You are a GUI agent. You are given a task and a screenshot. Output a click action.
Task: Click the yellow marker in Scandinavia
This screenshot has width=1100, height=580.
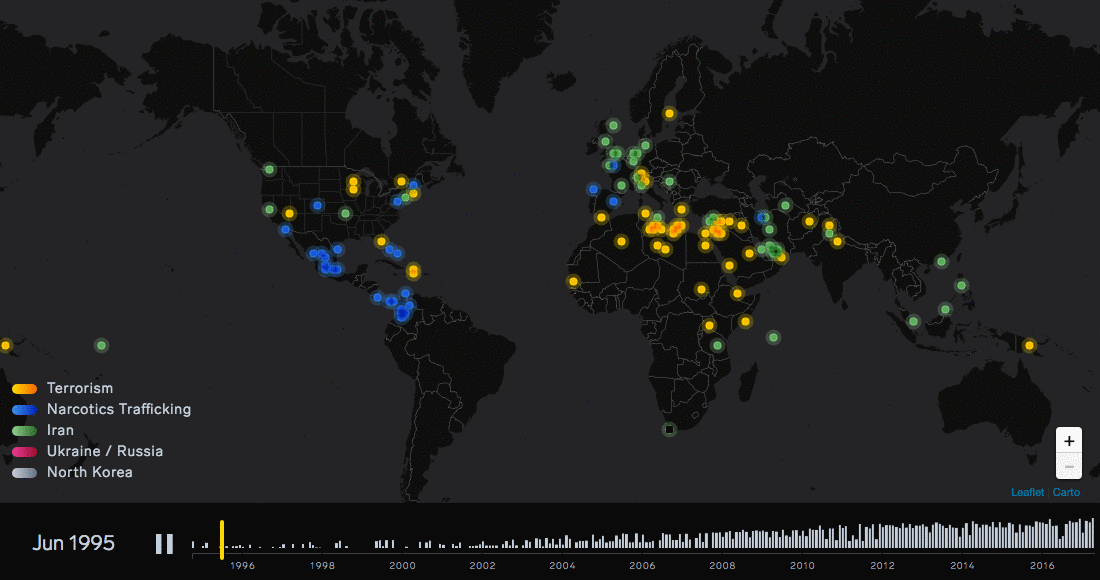click(x=669, y=113)
